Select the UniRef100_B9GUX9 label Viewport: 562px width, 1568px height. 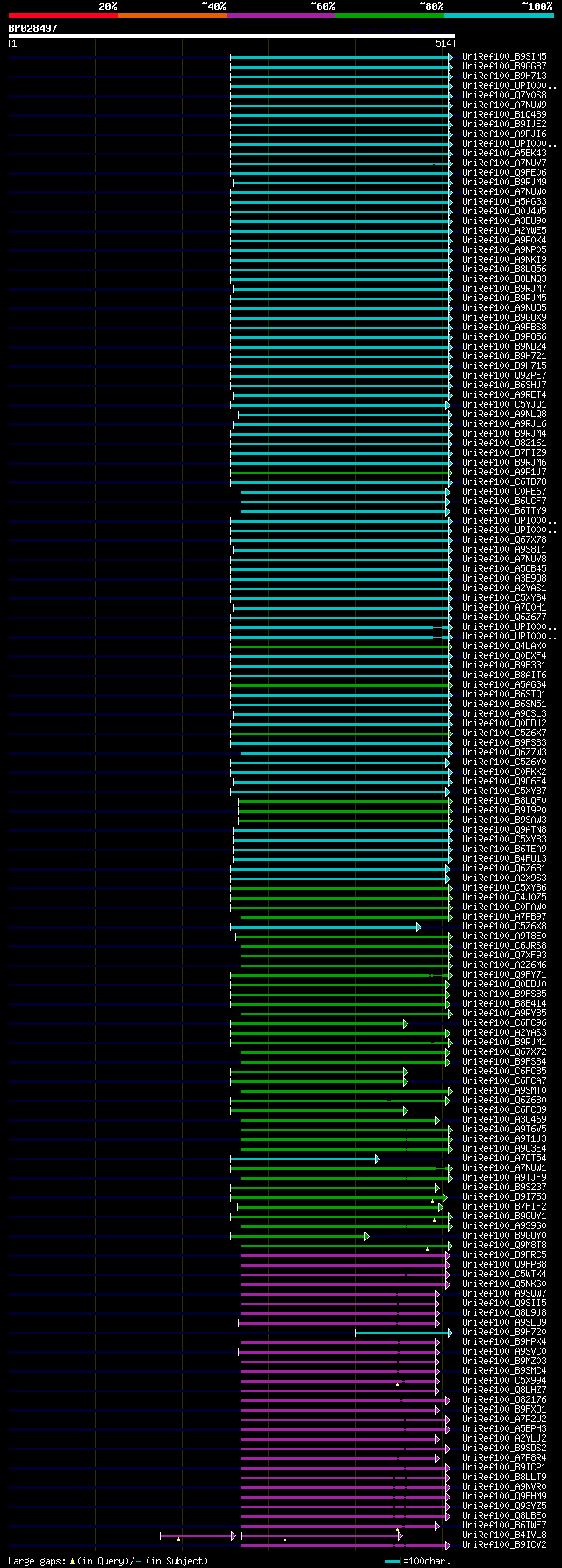[504, 317]
